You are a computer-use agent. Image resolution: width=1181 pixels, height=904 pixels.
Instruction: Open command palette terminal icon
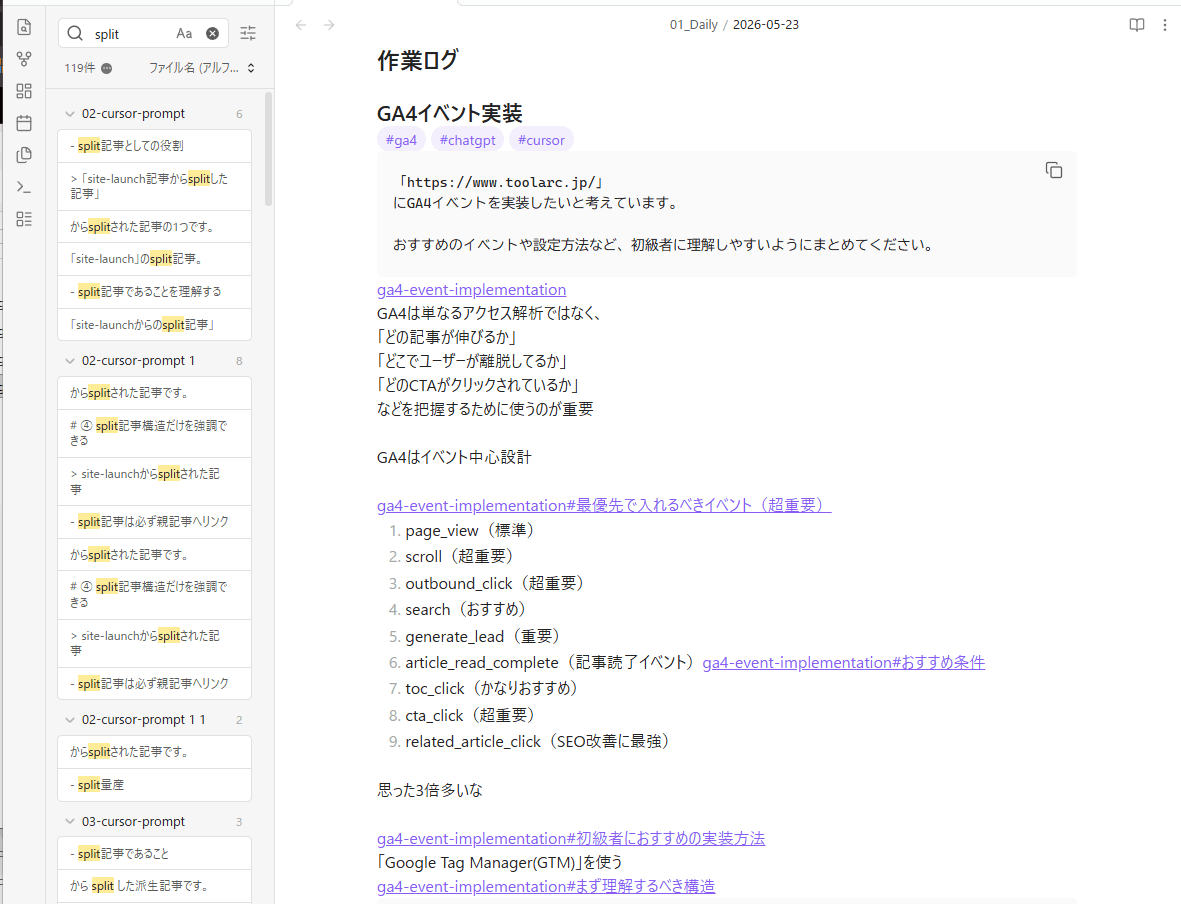click(x=24, y=187)
